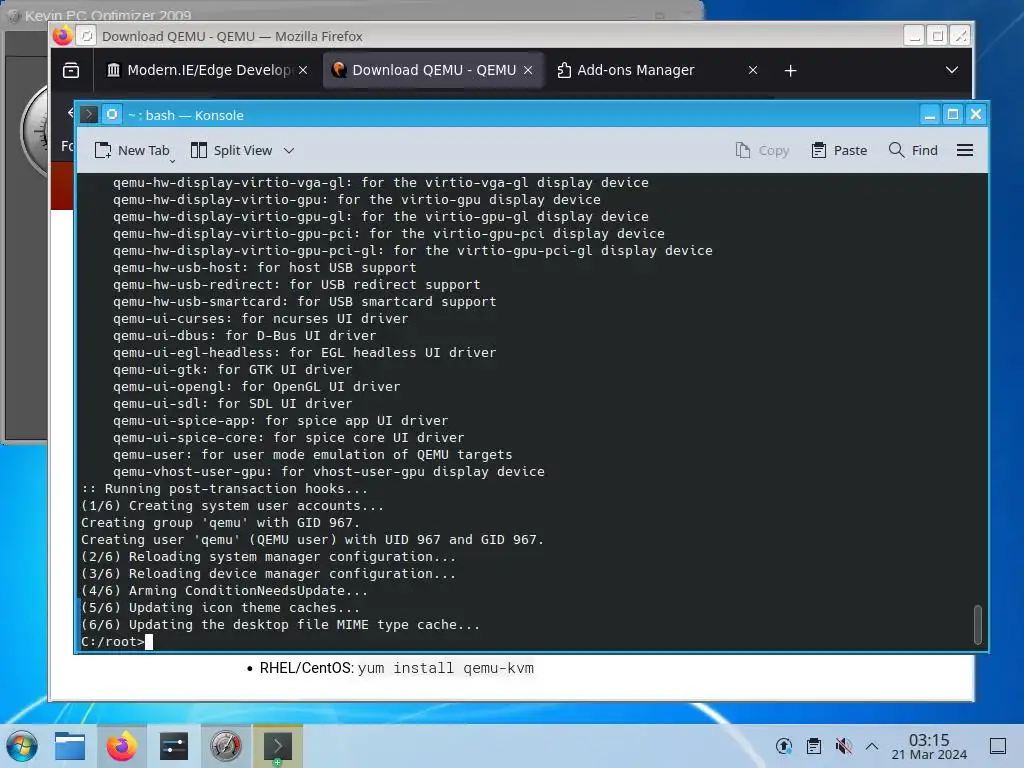Click the updates tray icon in system tray
Screen dimensions: 1024x768
pyautogui.click(x=784, y=746)
